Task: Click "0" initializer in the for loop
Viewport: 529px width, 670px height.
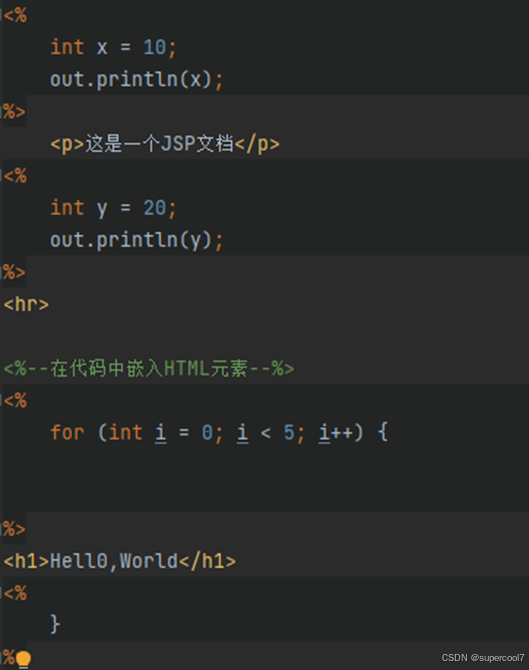Action: 207,432
